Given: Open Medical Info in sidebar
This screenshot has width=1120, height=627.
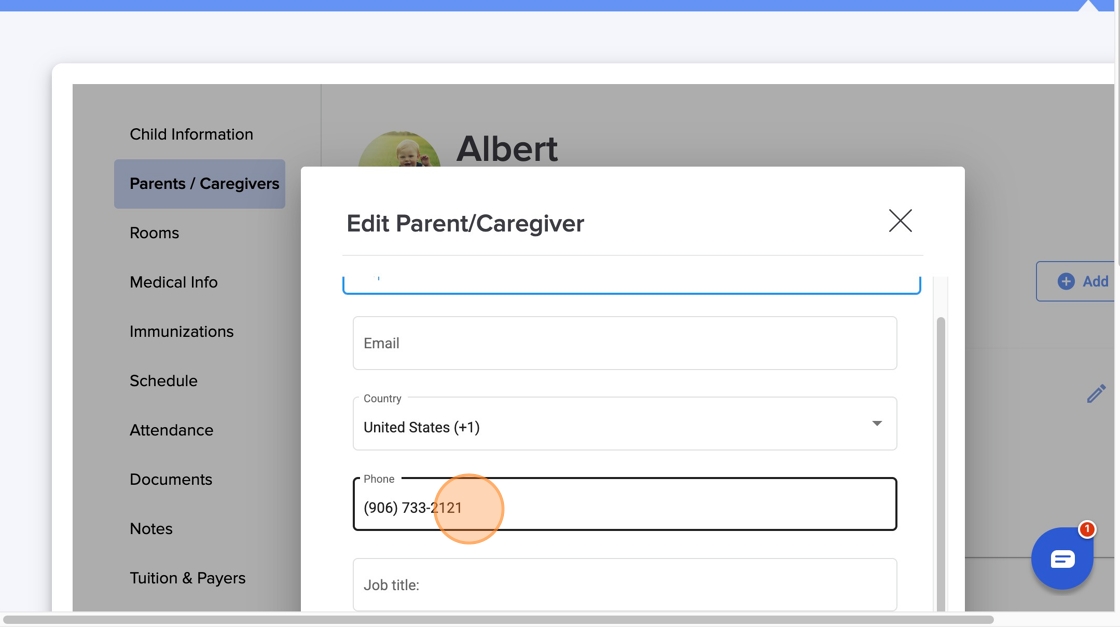Looking at the screenshot, I should pyautogui.click(x=173, y=282).
